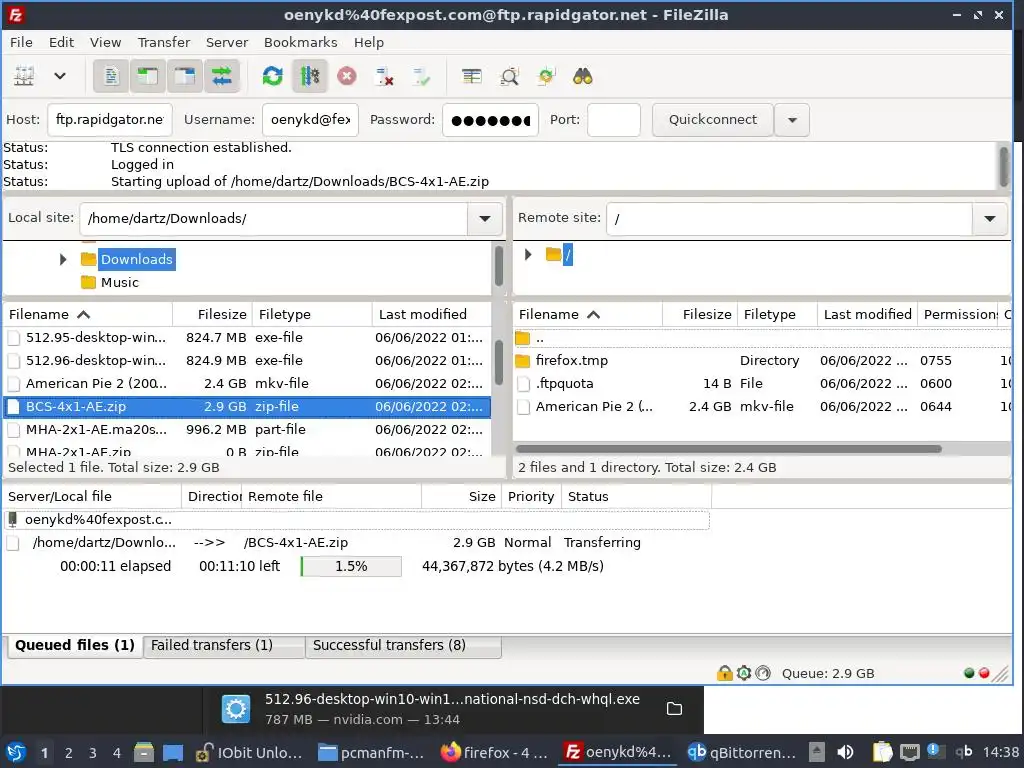This screenshot has width=1024, height=768.
Task: Click the remote list horizontal scrollbar
Action: point(729,449)
